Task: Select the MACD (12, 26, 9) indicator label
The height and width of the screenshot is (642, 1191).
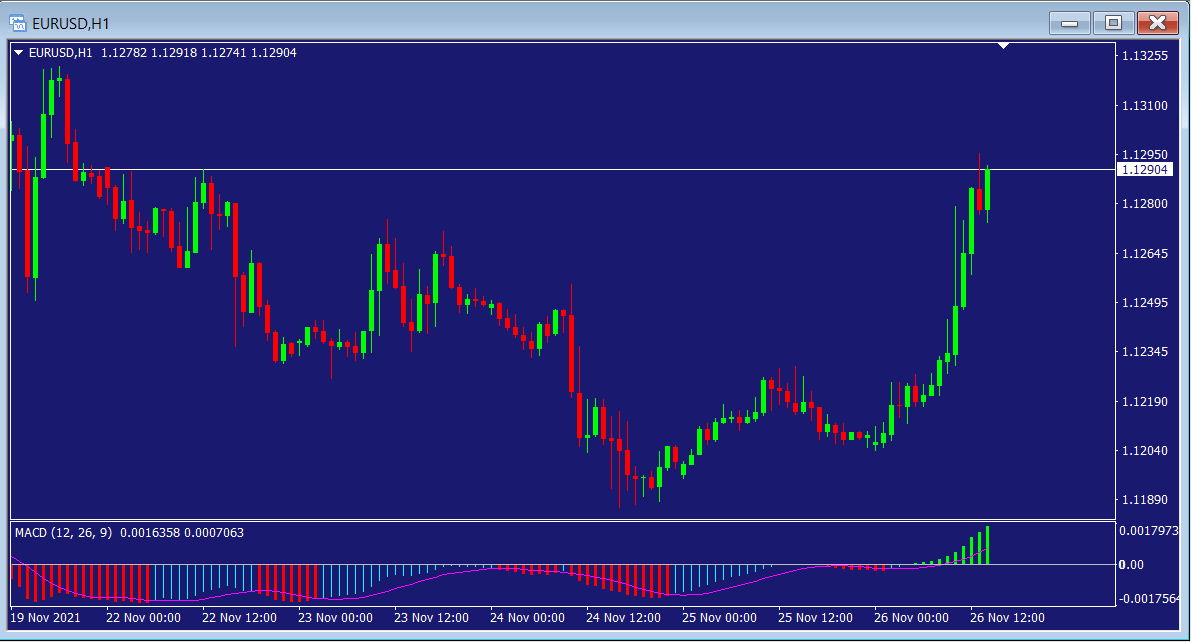Action: click(65, 533)
